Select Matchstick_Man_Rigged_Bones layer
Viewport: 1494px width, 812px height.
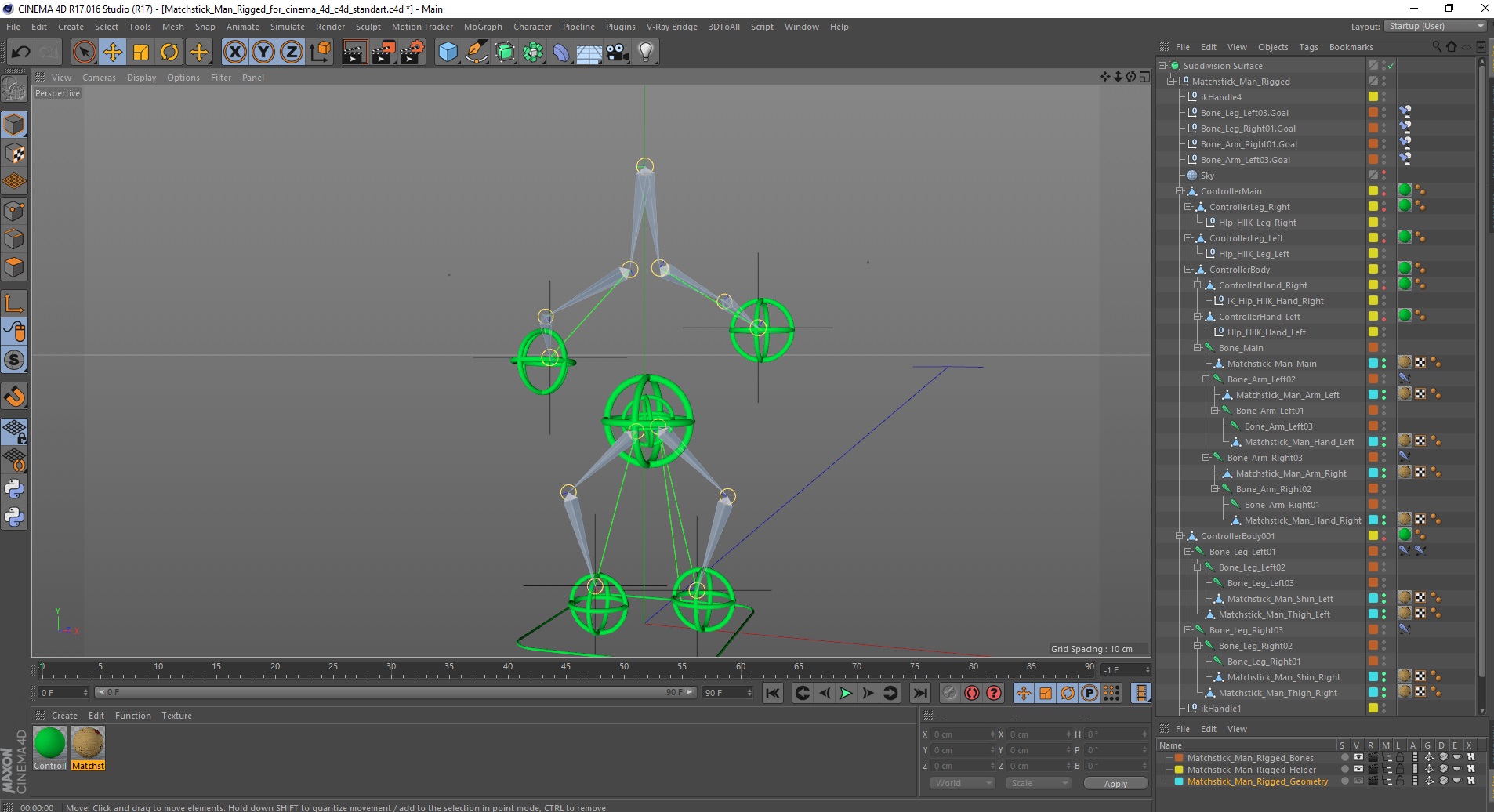click(x=1250, y=758)
